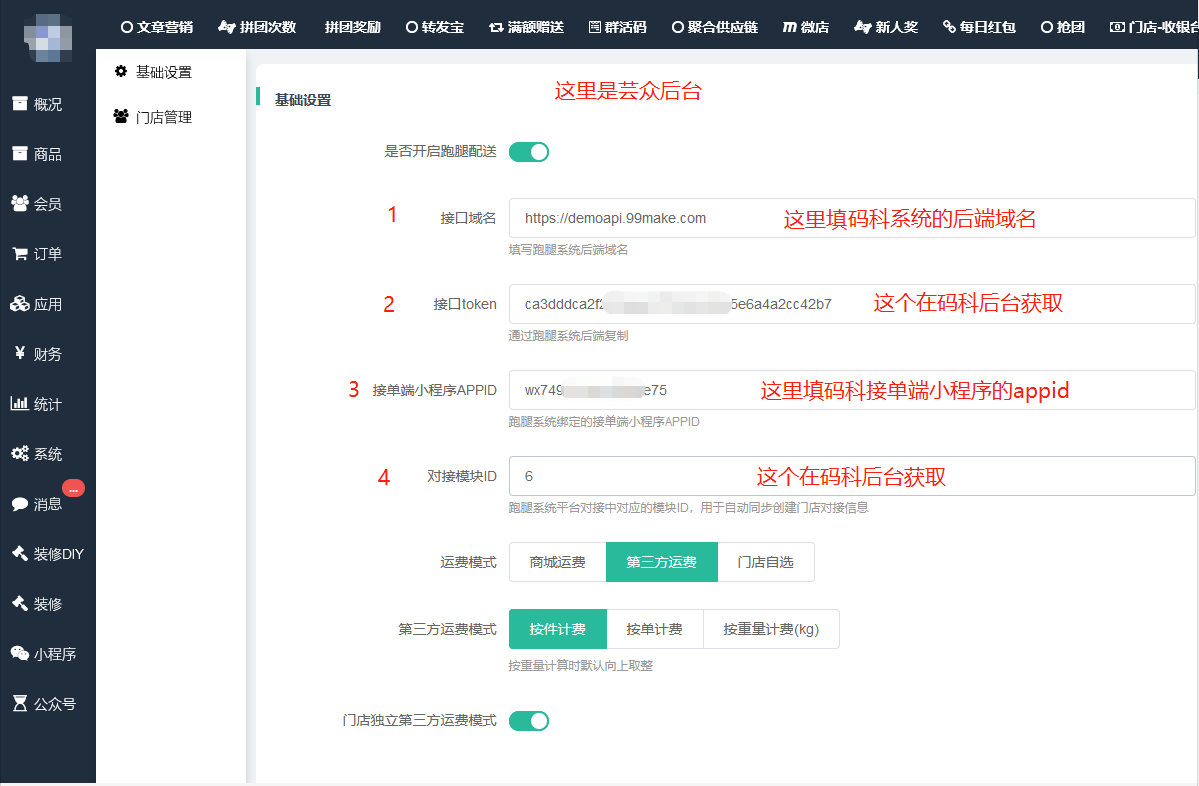Go to 每日红包 top menu text
The image size is (1199, 786).
[987, 27]
